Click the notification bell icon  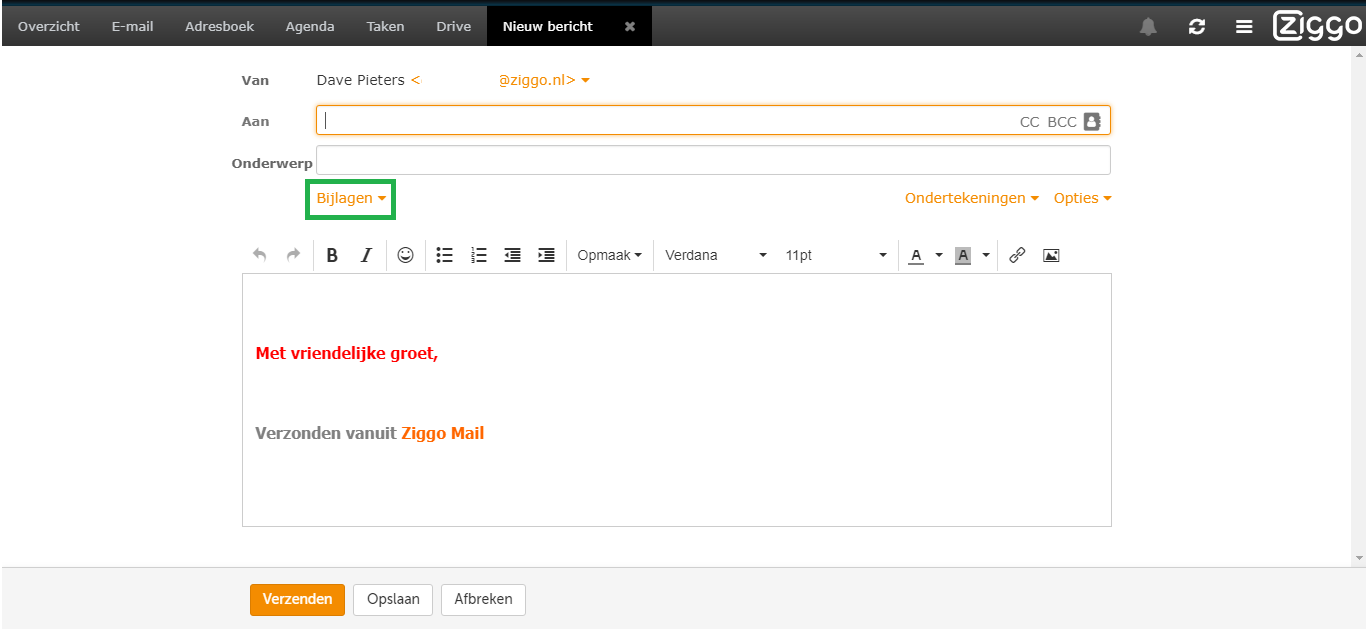pyautogui.click(x=1148, y=27)
